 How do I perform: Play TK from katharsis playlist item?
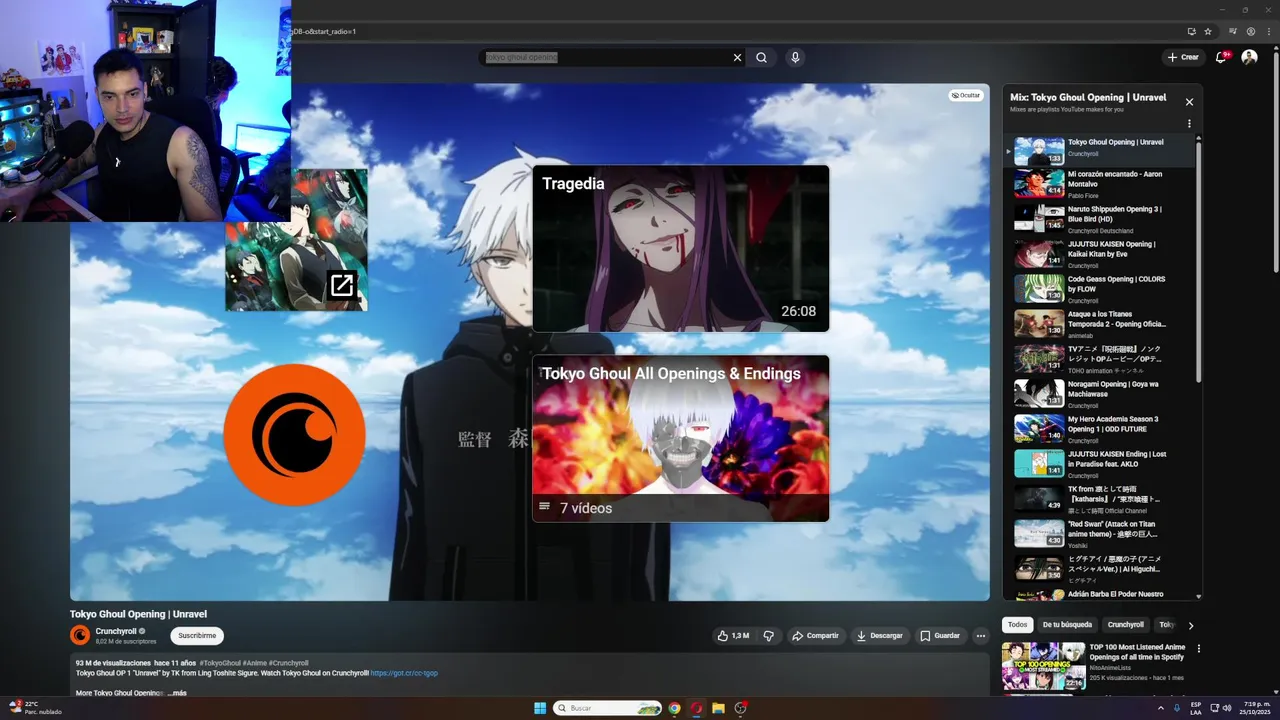[1100, 499]
